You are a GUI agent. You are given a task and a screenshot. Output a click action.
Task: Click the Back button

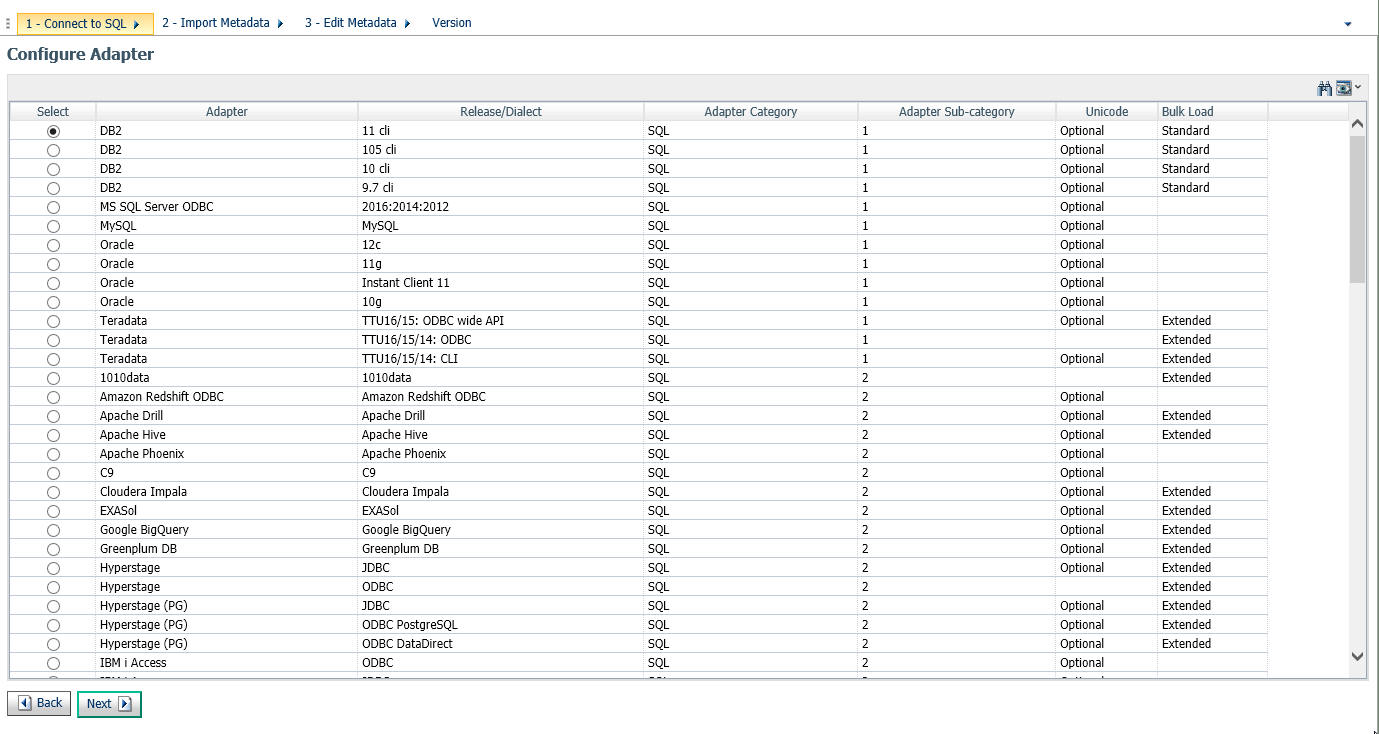pos(40,703)
